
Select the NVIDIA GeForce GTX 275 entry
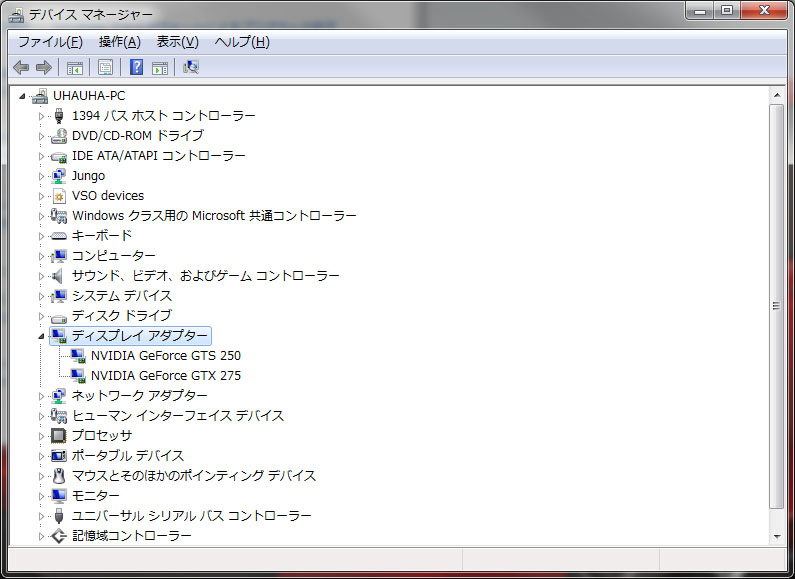pyautogui.click(x=166, y=376)
